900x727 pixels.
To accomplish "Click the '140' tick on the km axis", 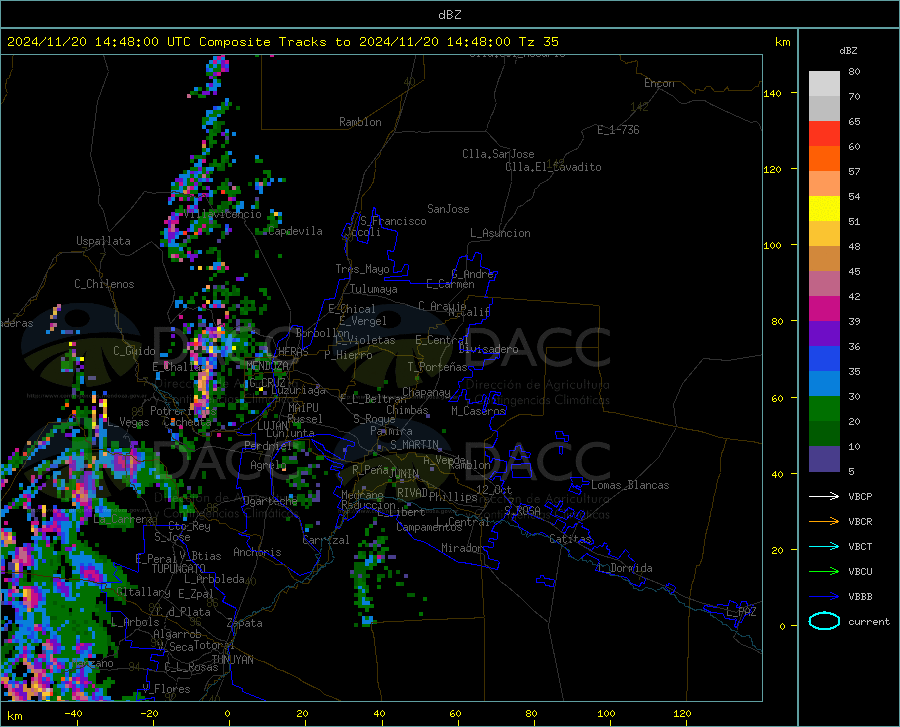I will pyautogui.click(x=773, y=94).
